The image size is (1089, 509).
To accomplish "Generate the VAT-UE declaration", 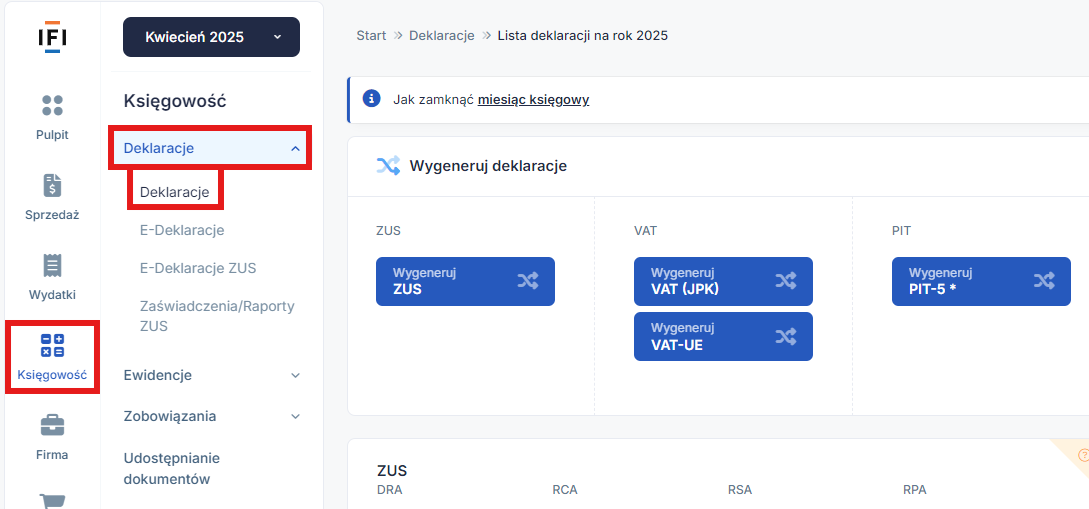I will [723, 336].
